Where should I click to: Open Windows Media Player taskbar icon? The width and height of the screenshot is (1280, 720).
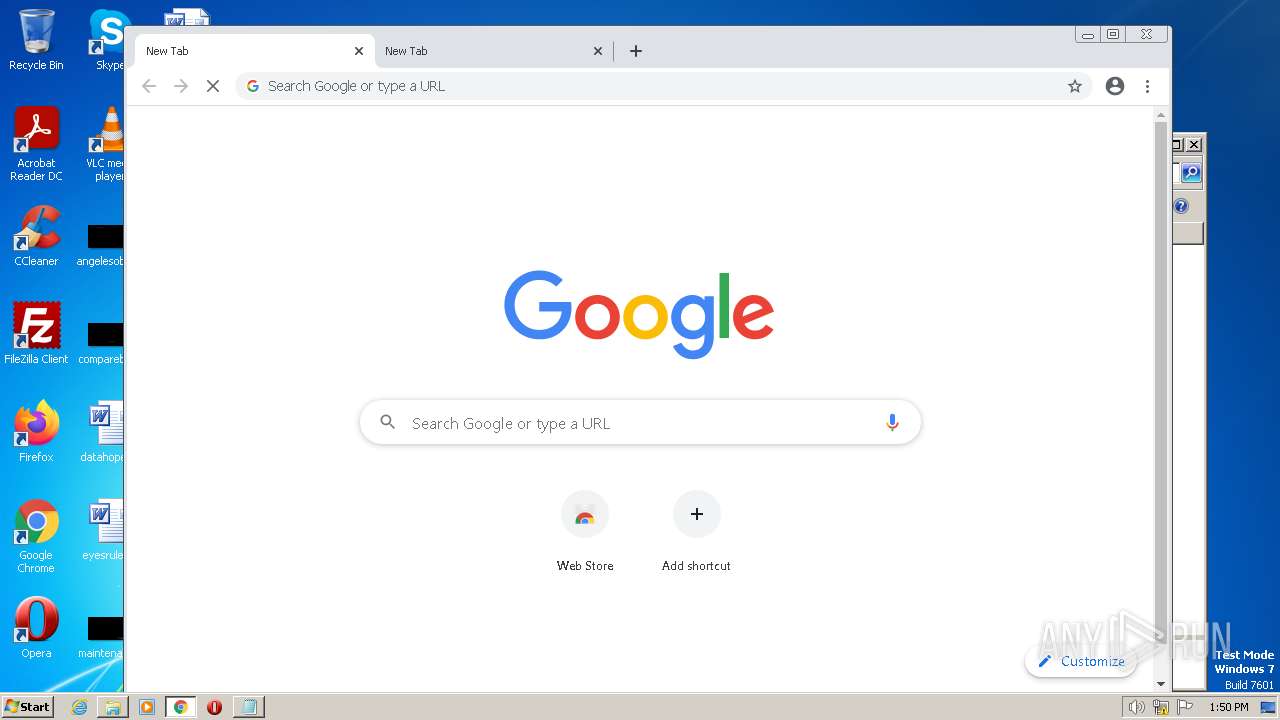(147, 707)
